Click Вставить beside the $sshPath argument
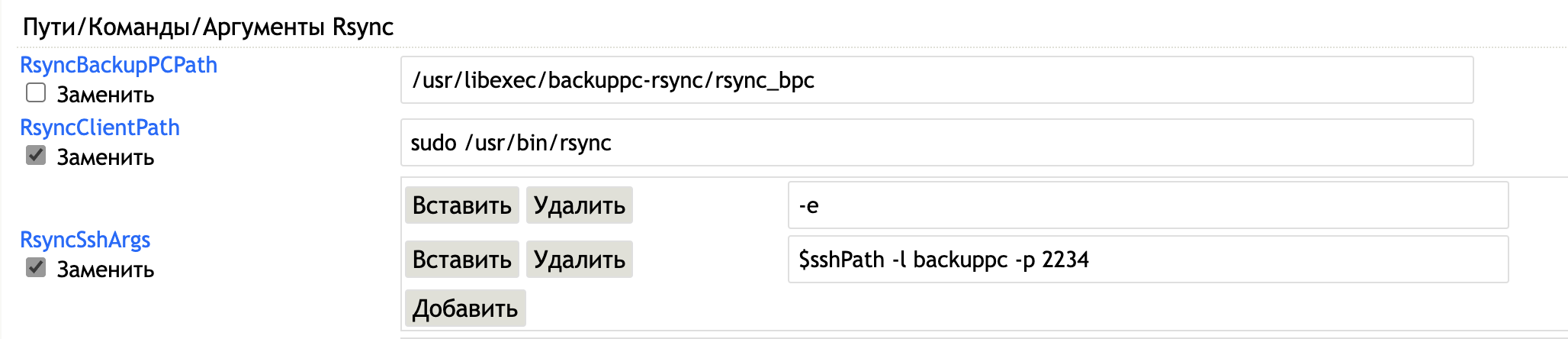Image resolution: width=1568 pixels, height=339 pixels. click(x=461, y=260)
